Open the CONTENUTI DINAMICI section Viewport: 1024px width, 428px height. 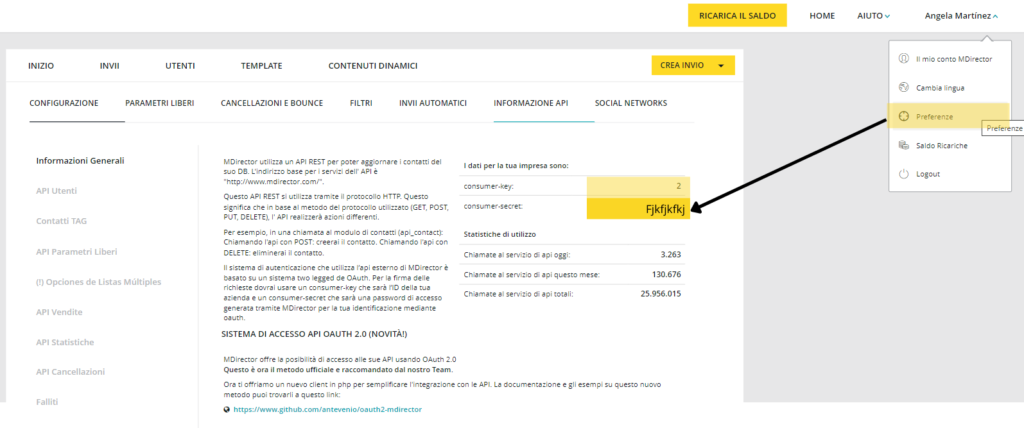point(373,66)
